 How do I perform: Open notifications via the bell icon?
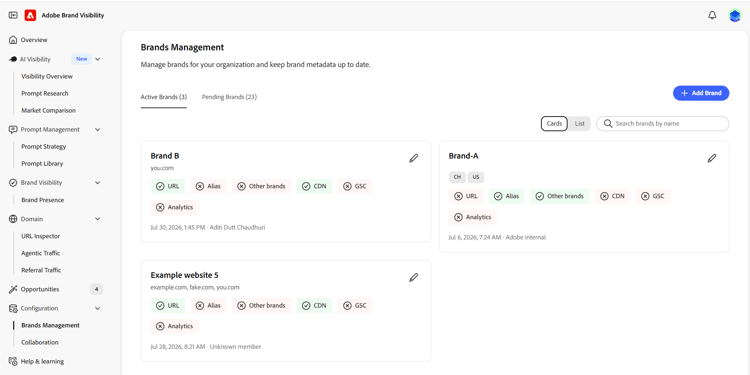tap(712, 15)
